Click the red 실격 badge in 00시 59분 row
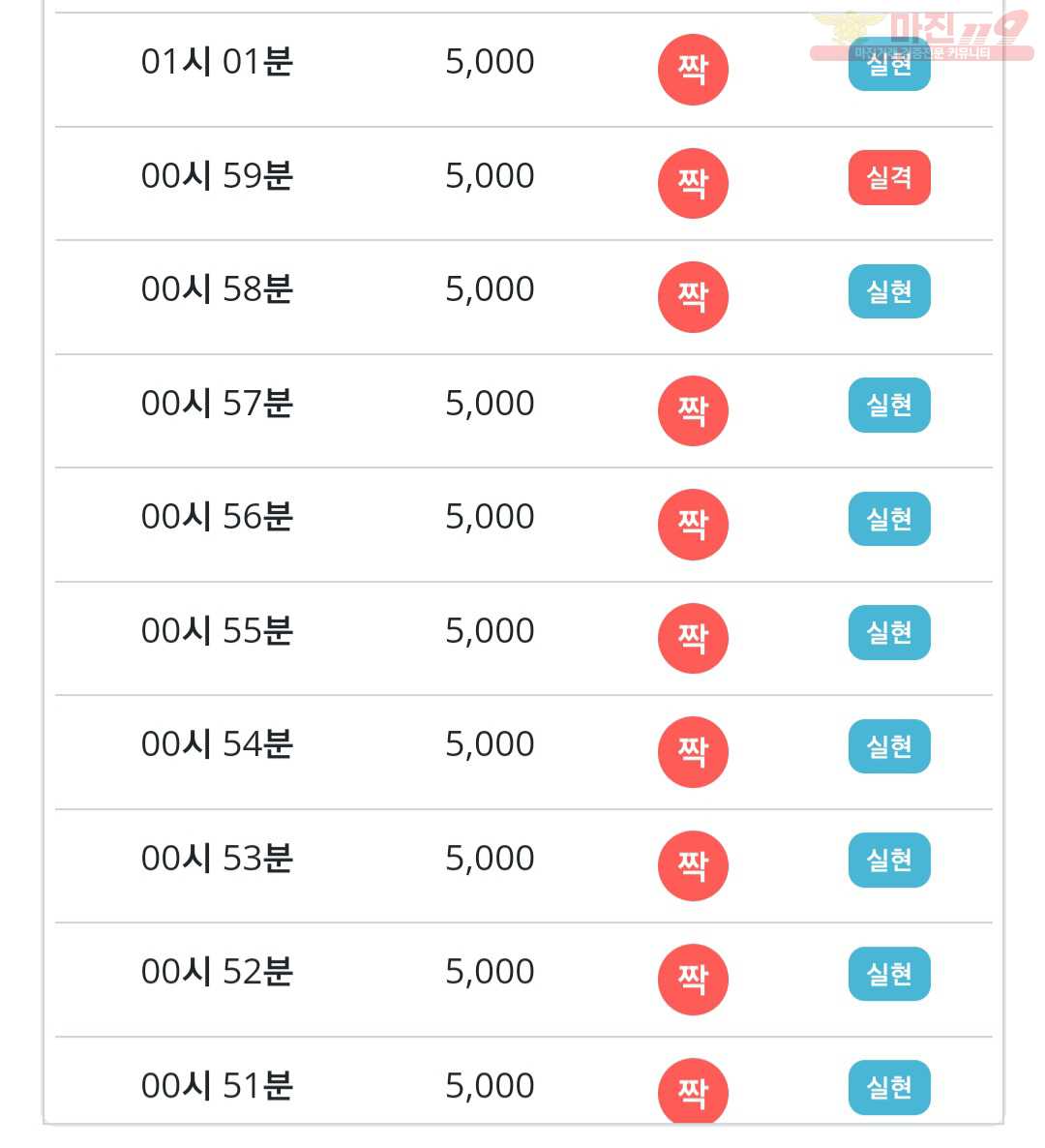This screenshot has width=1045, height=1148. pyautogui.click(x=889, y=177)
